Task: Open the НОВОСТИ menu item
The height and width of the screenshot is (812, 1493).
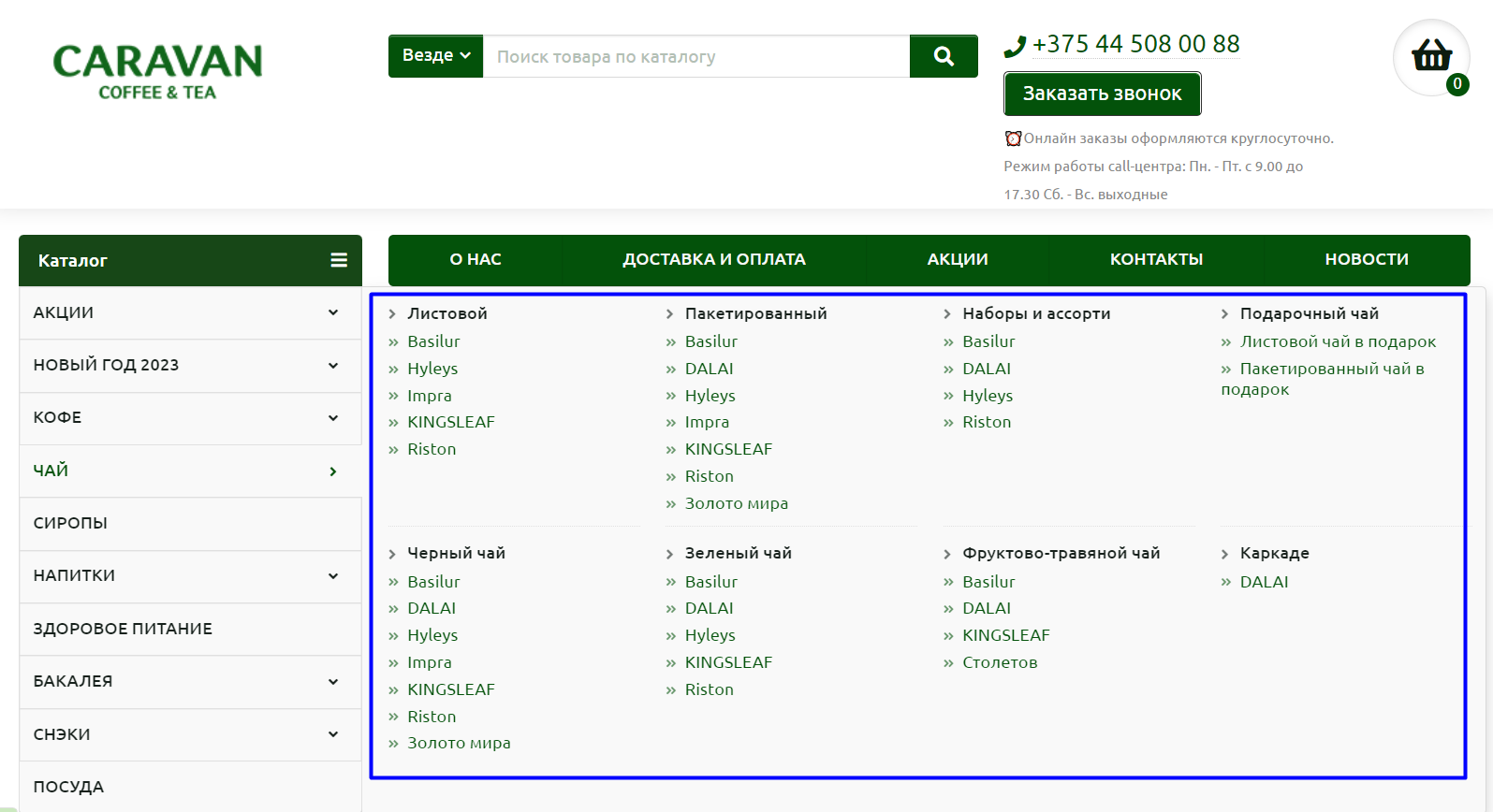Action: [1367, 260]
